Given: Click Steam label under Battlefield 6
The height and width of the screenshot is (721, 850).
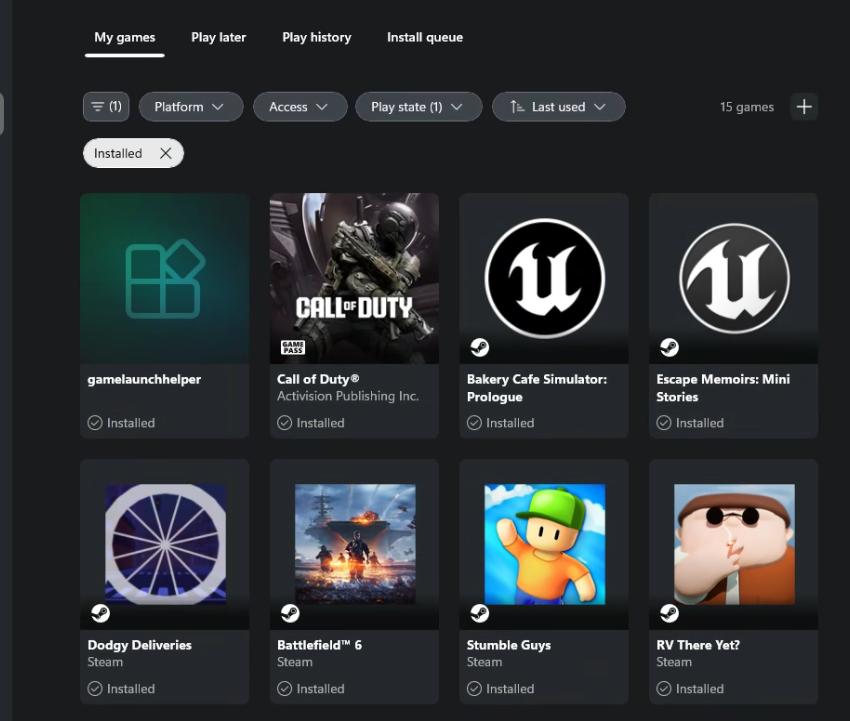Looking at the screenshot, I should 295,662.
